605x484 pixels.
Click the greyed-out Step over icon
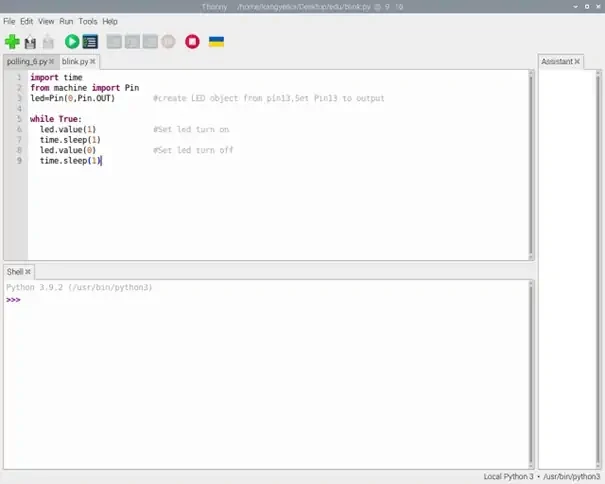coord(114,42)
